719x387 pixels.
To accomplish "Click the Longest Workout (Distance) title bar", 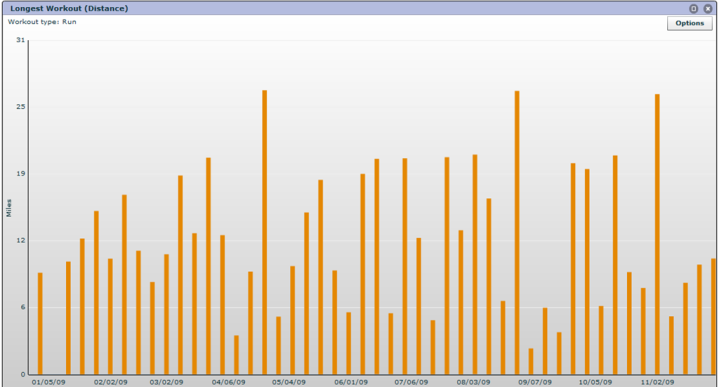I will (x=360, y=8).
